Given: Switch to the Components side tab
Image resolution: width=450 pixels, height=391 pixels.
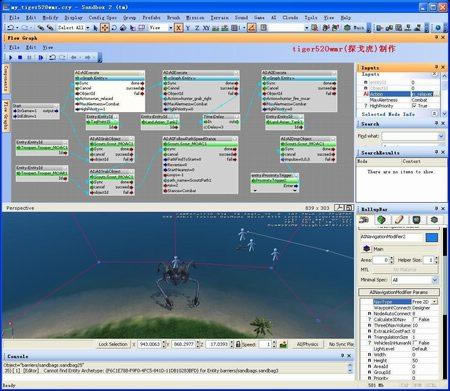Looking at the screenshot, I should click(x=6, y=79).
